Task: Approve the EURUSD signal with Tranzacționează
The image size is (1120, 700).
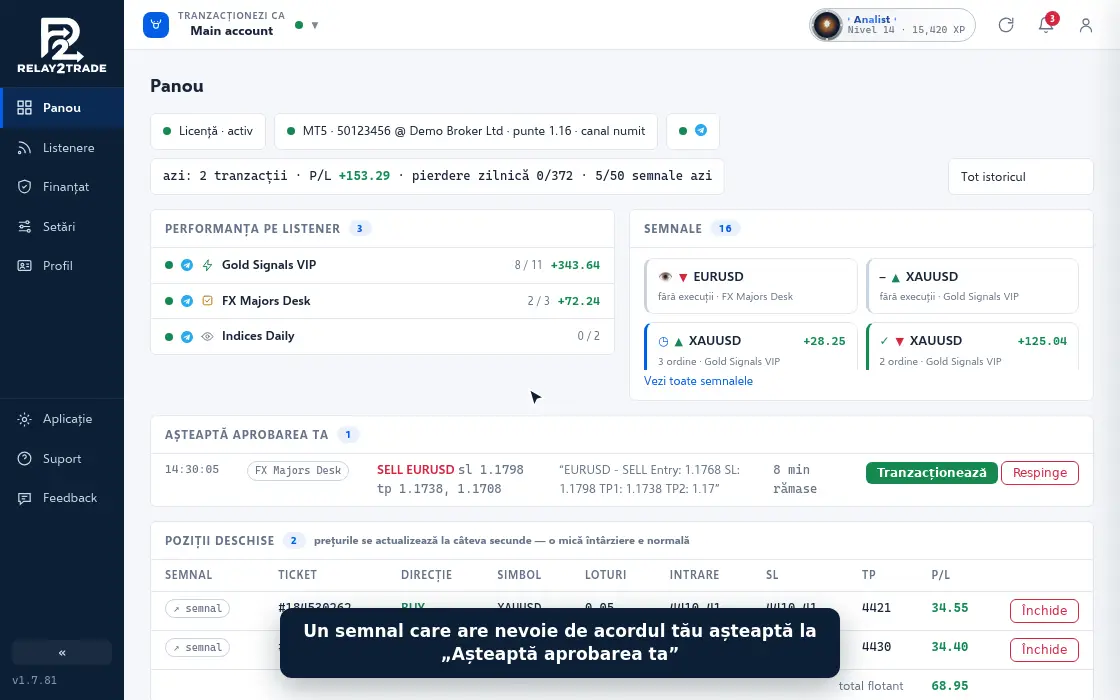Action: 931,473
